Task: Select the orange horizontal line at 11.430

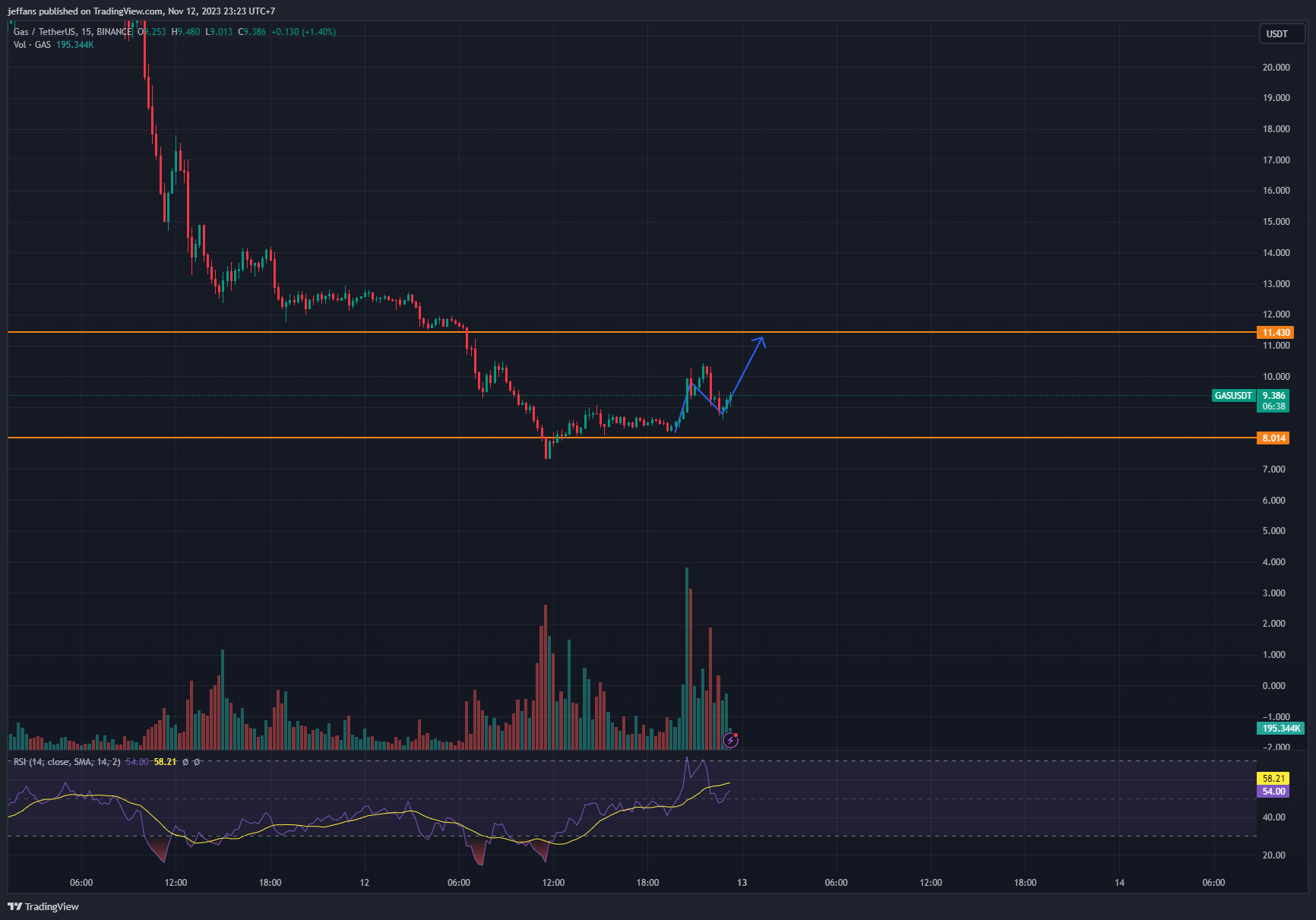Action: (x=632, y=332)
